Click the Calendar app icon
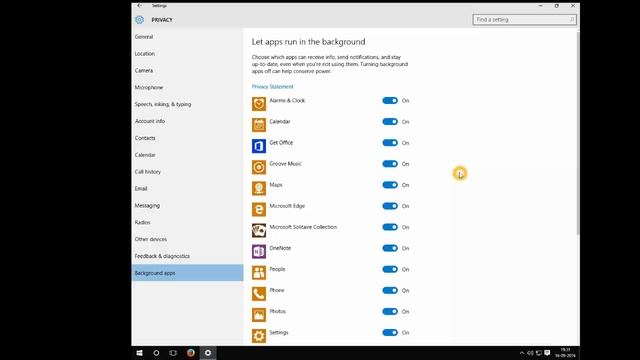 [x=259, y=125]
